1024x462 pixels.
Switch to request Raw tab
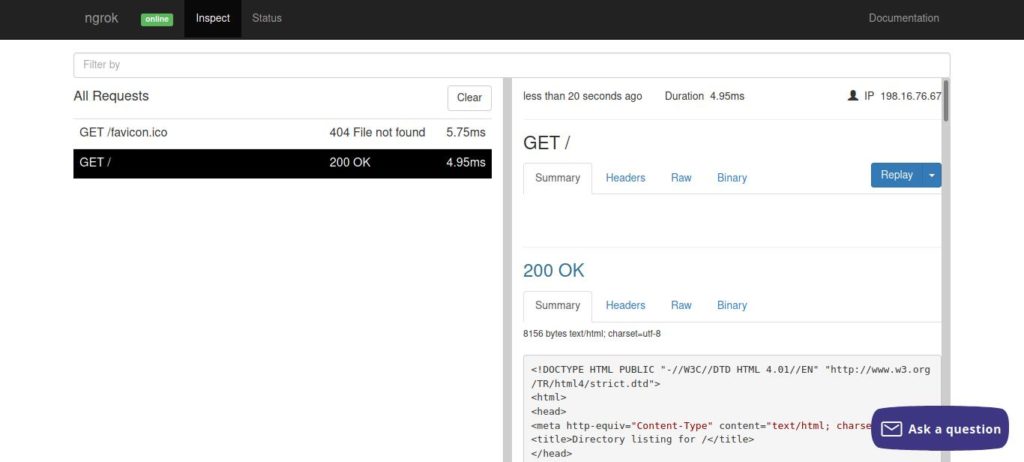pyautogui.click(x=681, y=178)
